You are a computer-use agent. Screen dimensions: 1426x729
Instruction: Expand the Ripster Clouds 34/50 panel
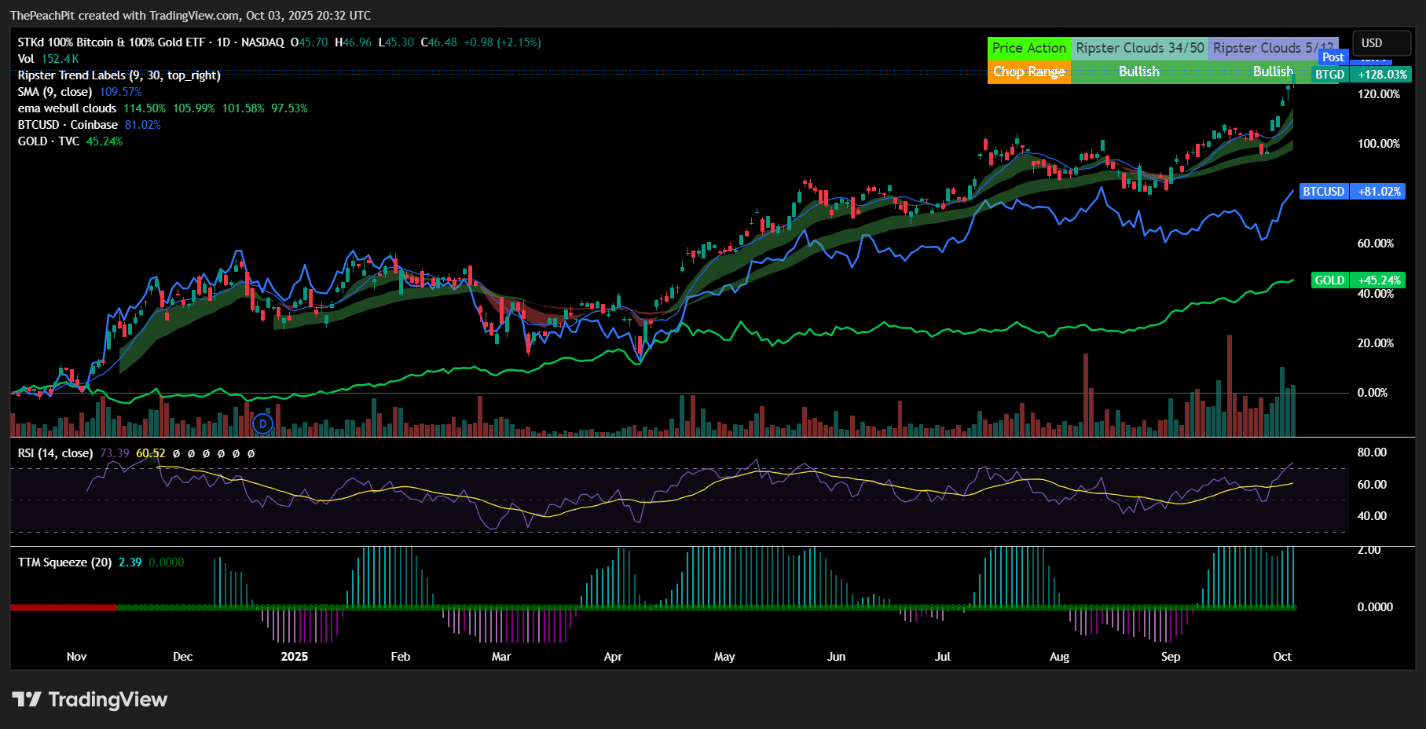point(1140,47)
